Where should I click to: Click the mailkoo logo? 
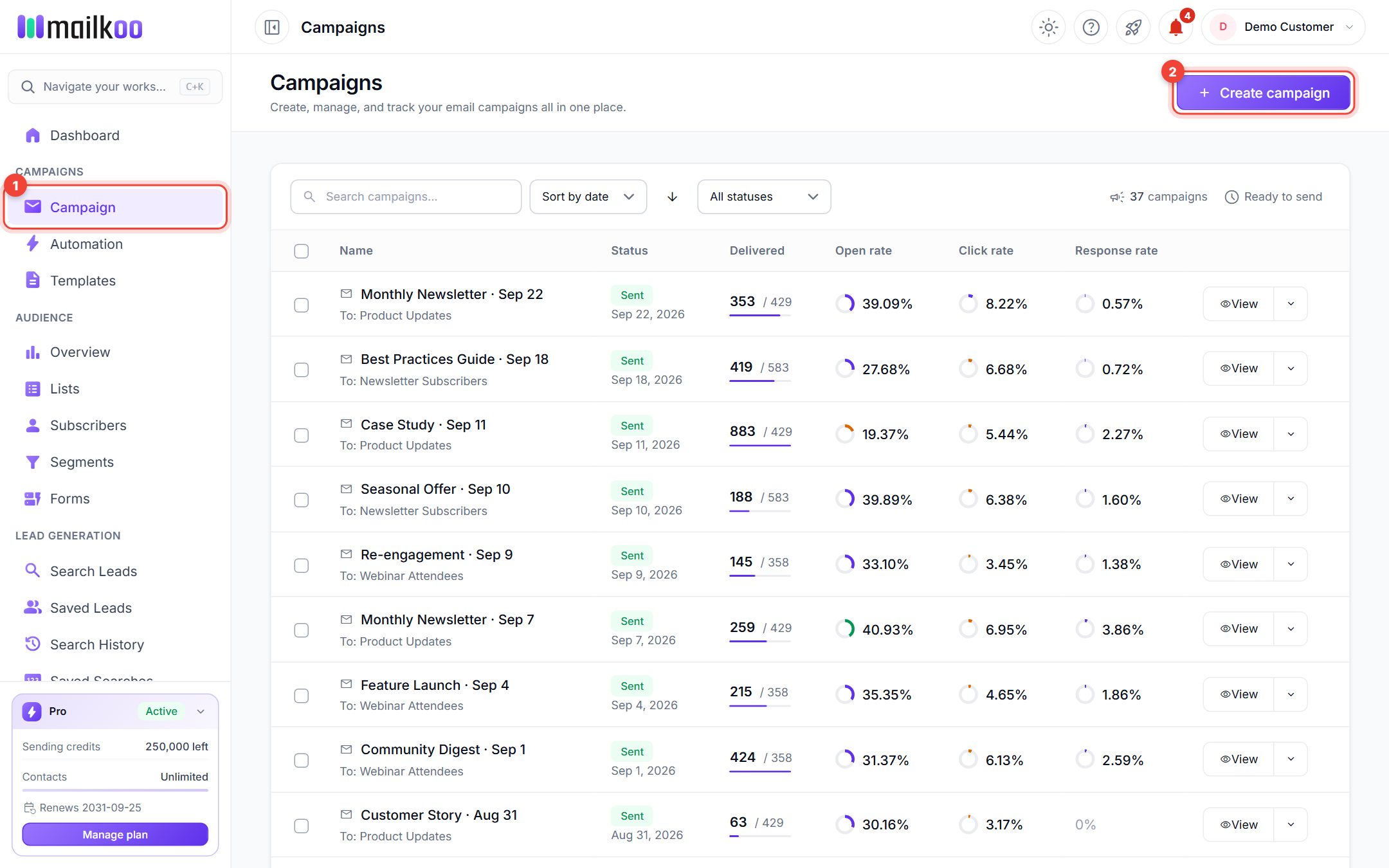[x=80, y=27]
